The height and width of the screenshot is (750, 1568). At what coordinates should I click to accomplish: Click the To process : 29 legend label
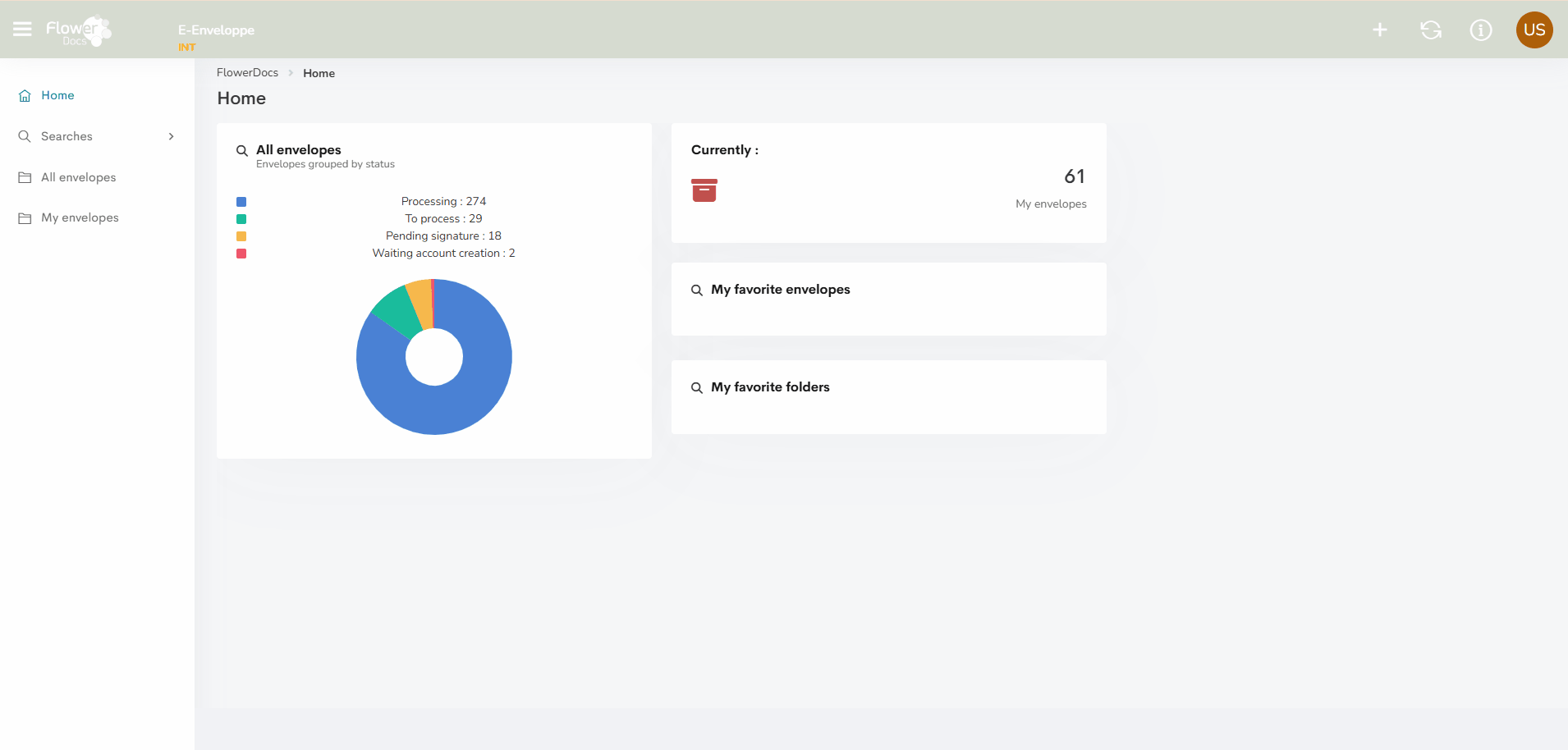click(443, 218)
